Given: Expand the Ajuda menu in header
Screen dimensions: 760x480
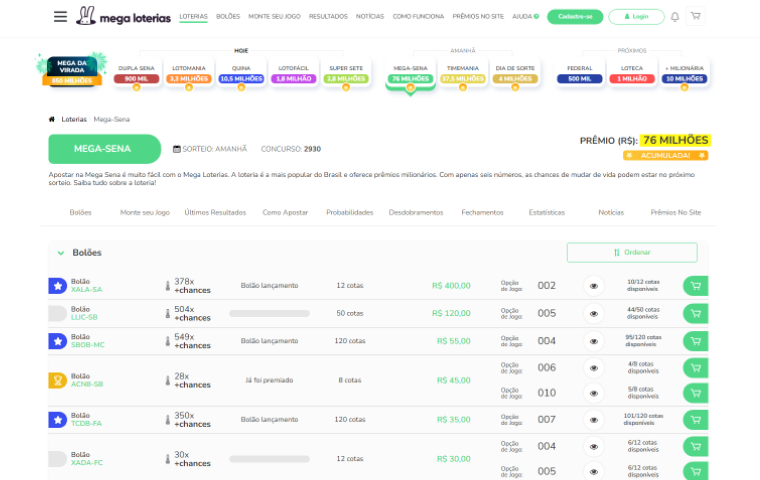Looking at the screenshot, I should tap(525, 17).
